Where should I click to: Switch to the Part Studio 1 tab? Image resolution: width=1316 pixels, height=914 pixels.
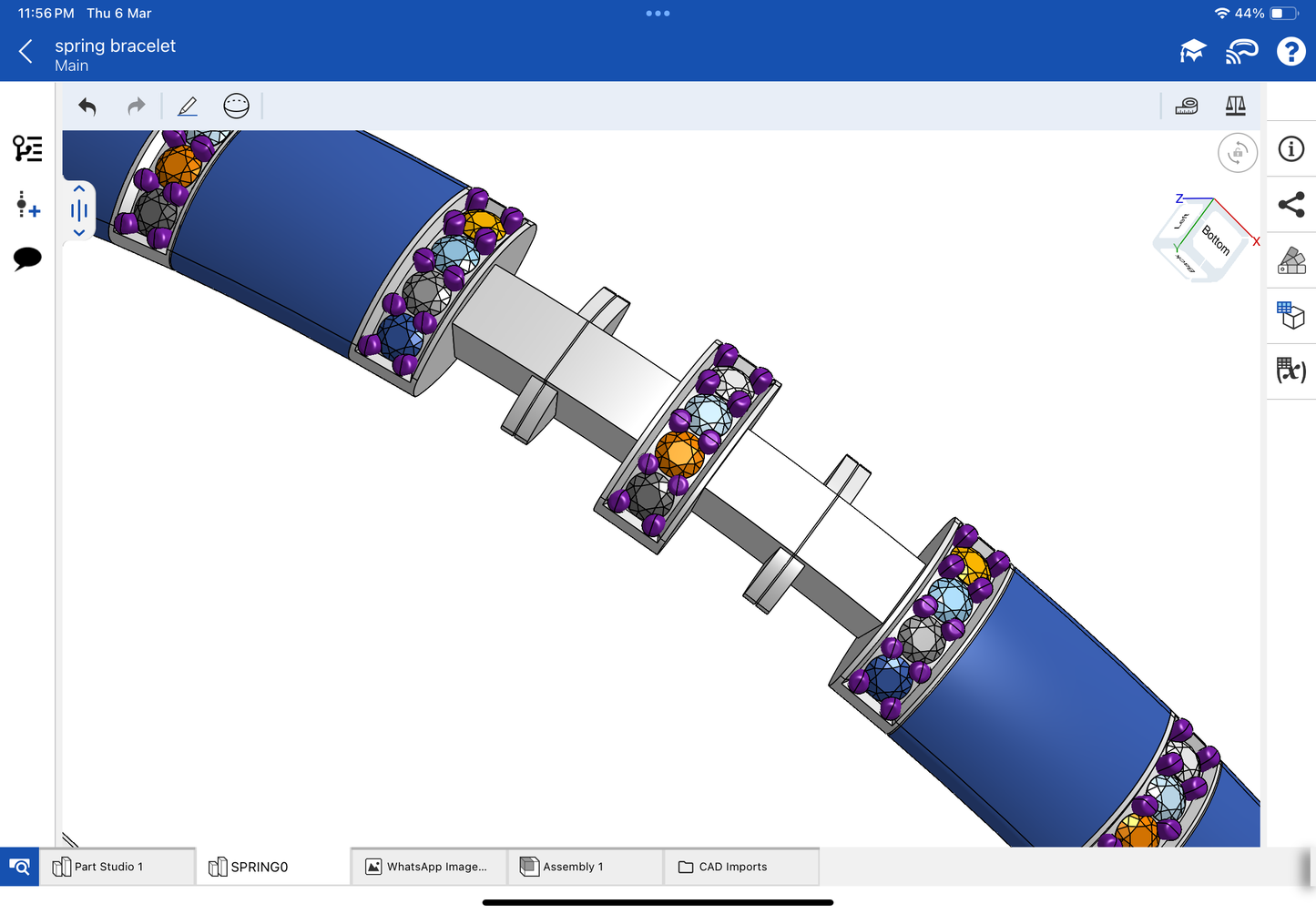(108, 867)
